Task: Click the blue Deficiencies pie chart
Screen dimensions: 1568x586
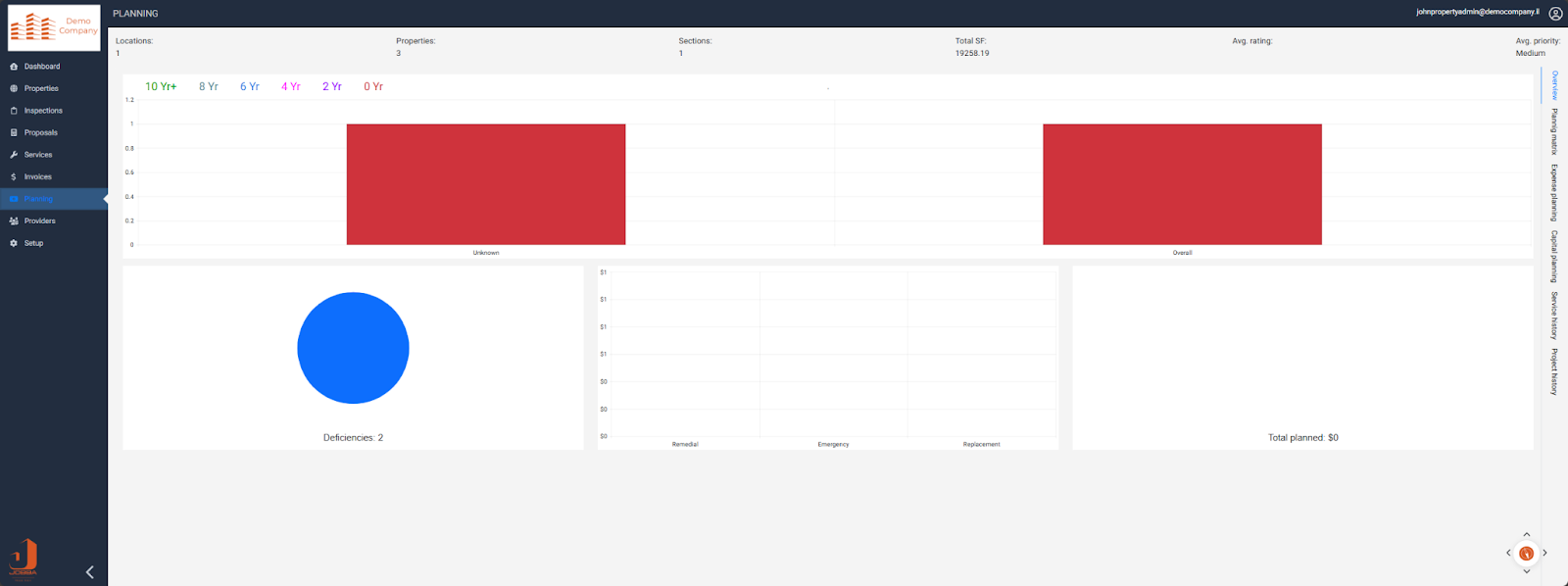Action: [353, 348]
